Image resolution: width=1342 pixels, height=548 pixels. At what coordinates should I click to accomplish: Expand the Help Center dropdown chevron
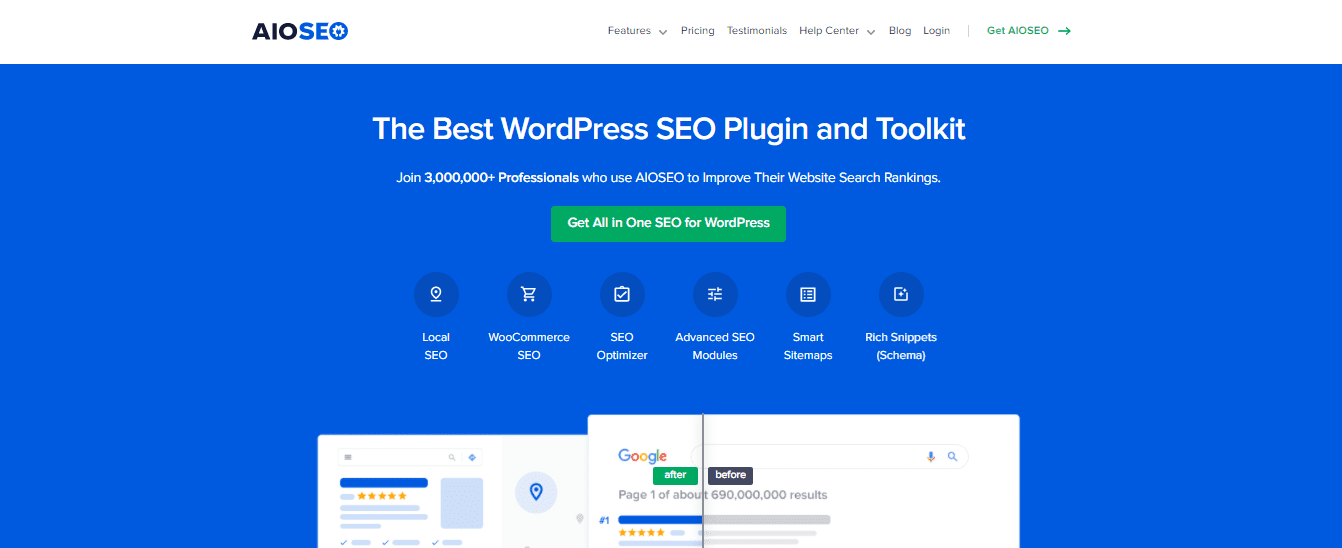tap(870, 32)
